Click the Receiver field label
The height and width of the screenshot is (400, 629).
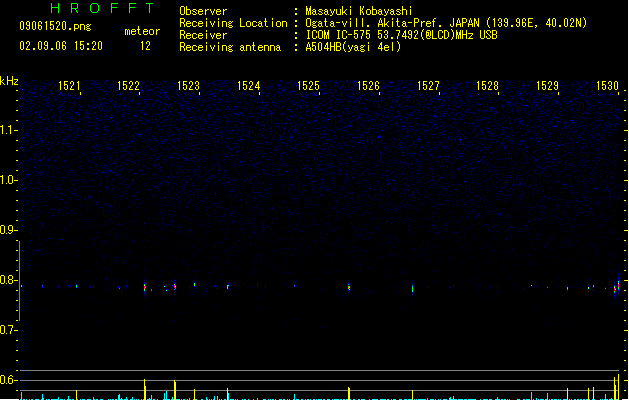[203, 35]
